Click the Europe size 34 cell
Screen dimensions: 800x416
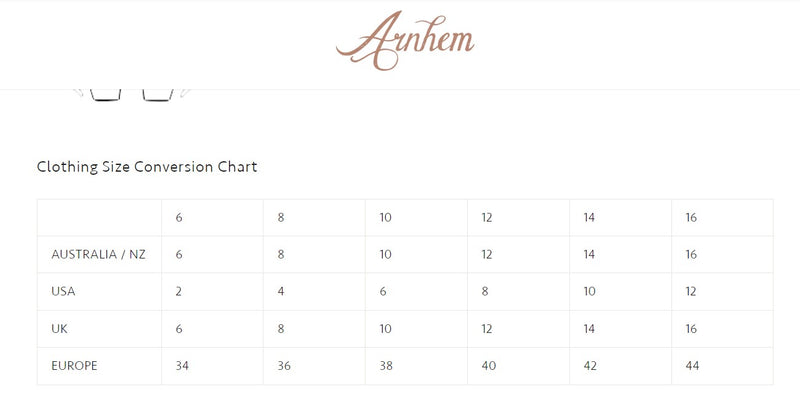tap(183, 366)
